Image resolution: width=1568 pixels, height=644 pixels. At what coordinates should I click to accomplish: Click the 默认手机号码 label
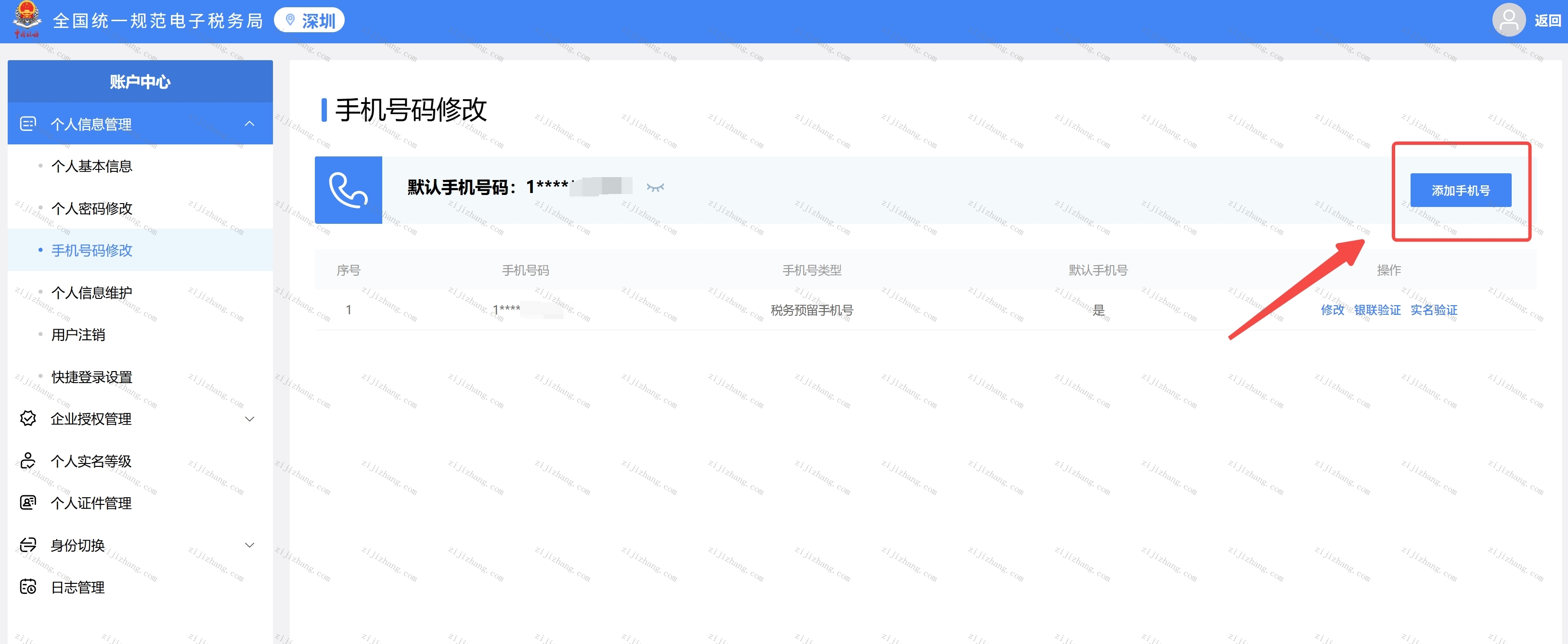pyautogui.click(x=462, y=187)
